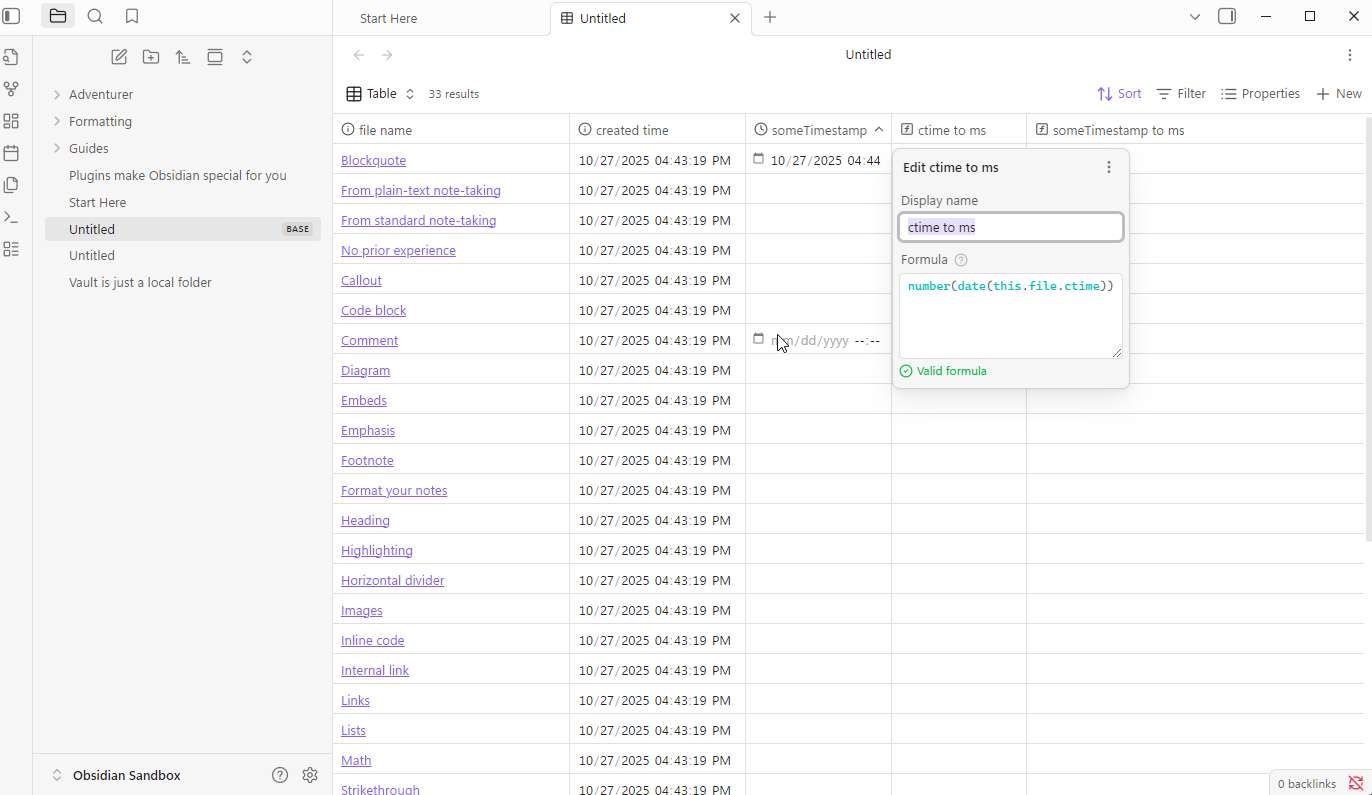The width and height of the screenshot is (1372, 795).
Task: Toggle the right sidebar
Action: (1227, 16)
